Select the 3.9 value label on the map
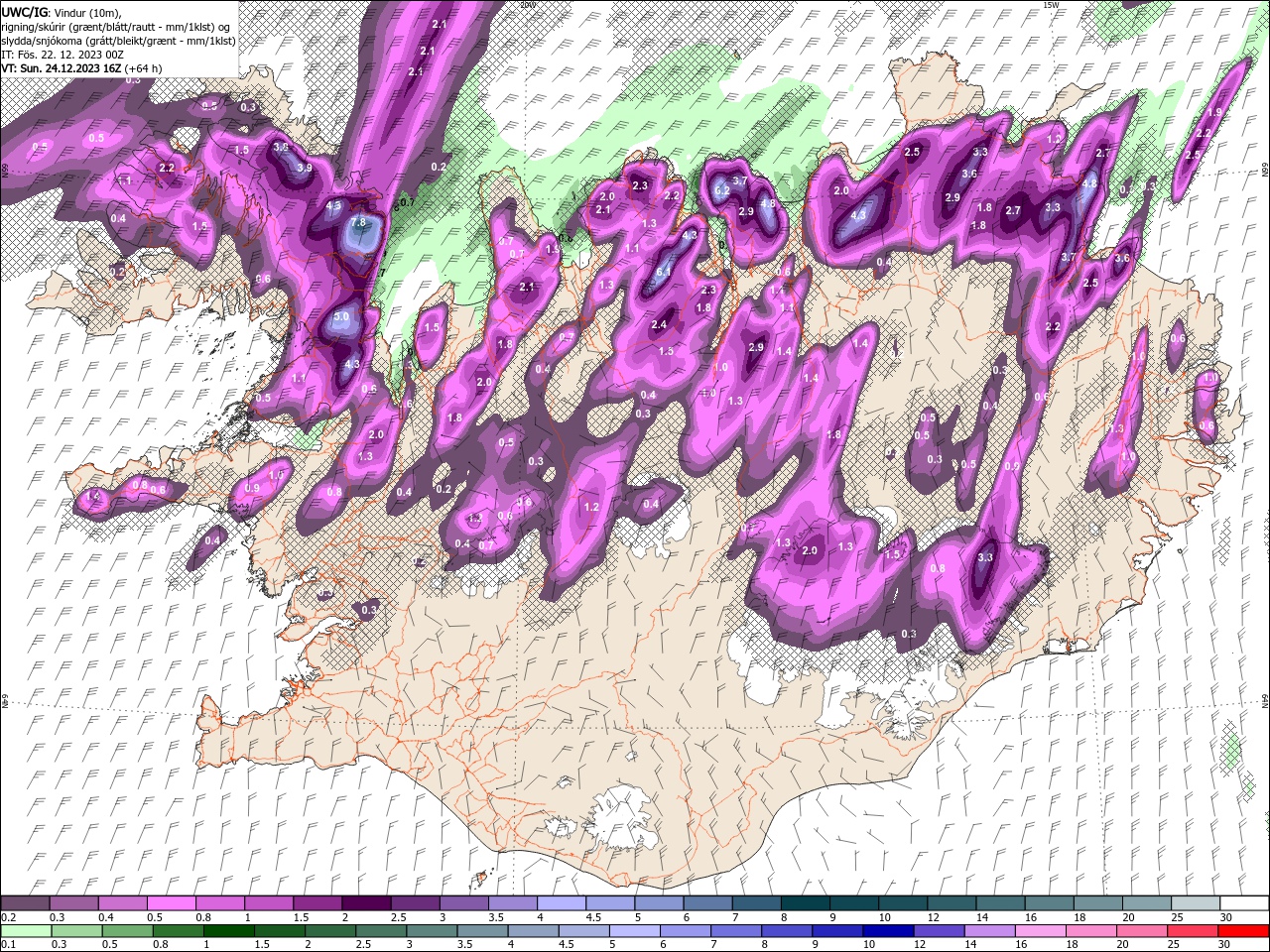The image size is (1270, 952). pos(305,168)
